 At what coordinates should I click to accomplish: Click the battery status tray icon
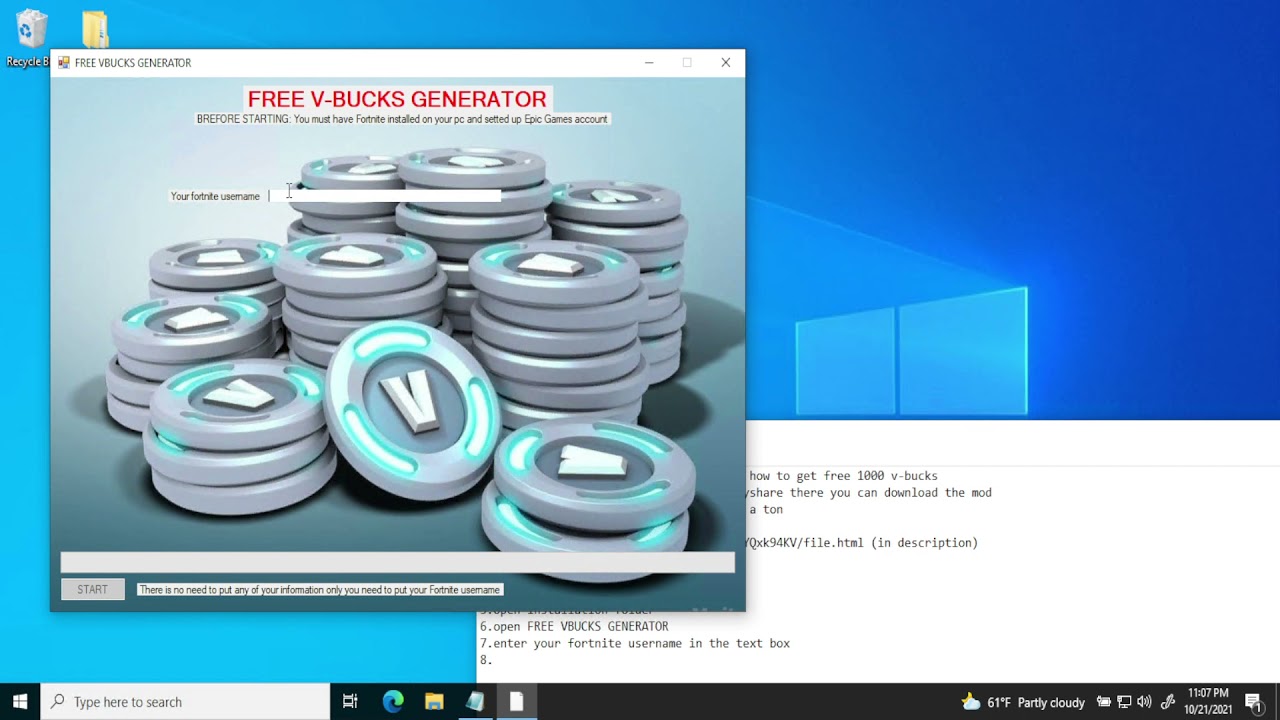pyautogui.click(x=1104, y=702)
